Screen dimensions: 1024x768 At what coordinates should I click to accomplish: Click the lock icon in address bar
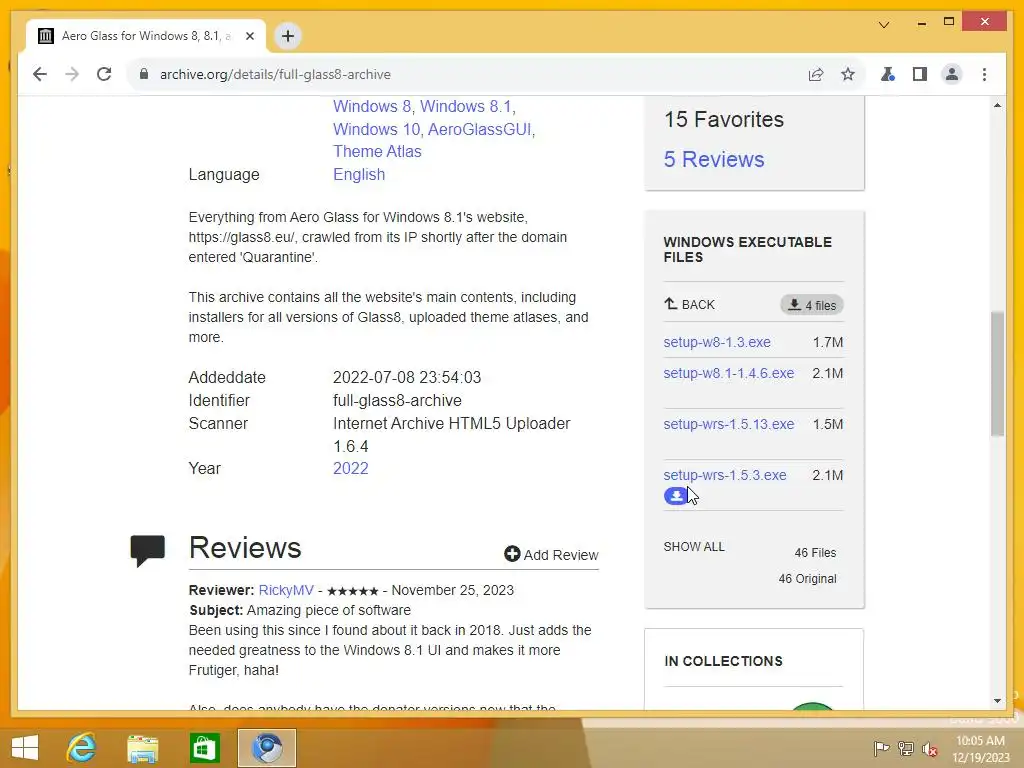tap(144, 74)
